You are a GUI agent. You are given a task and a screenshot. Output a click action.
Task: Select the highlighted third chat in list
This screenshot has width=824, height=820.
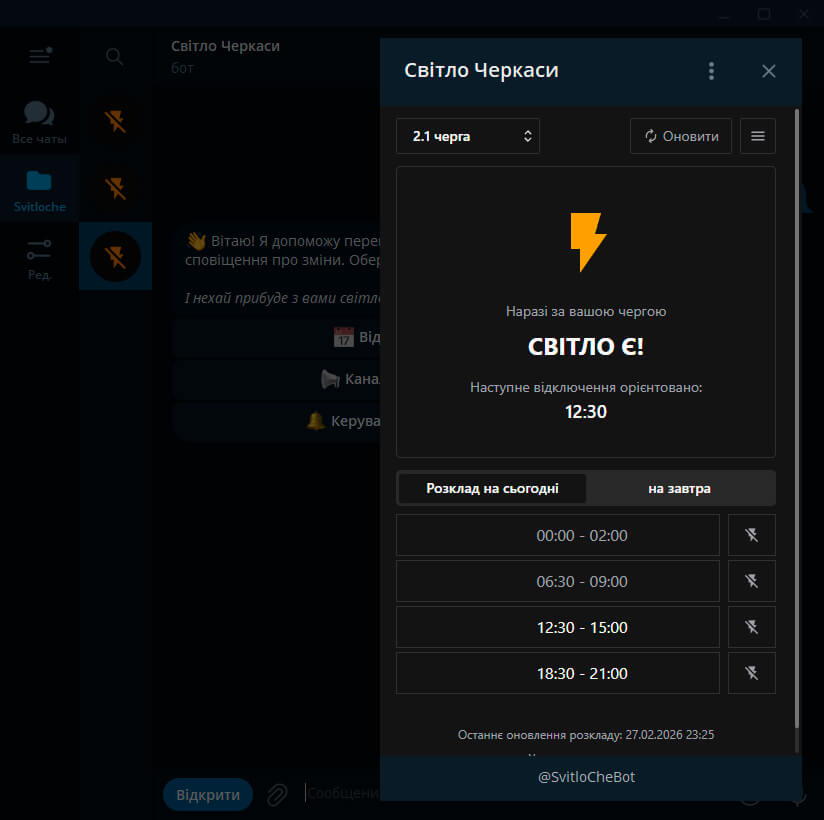tap(115, 256)
